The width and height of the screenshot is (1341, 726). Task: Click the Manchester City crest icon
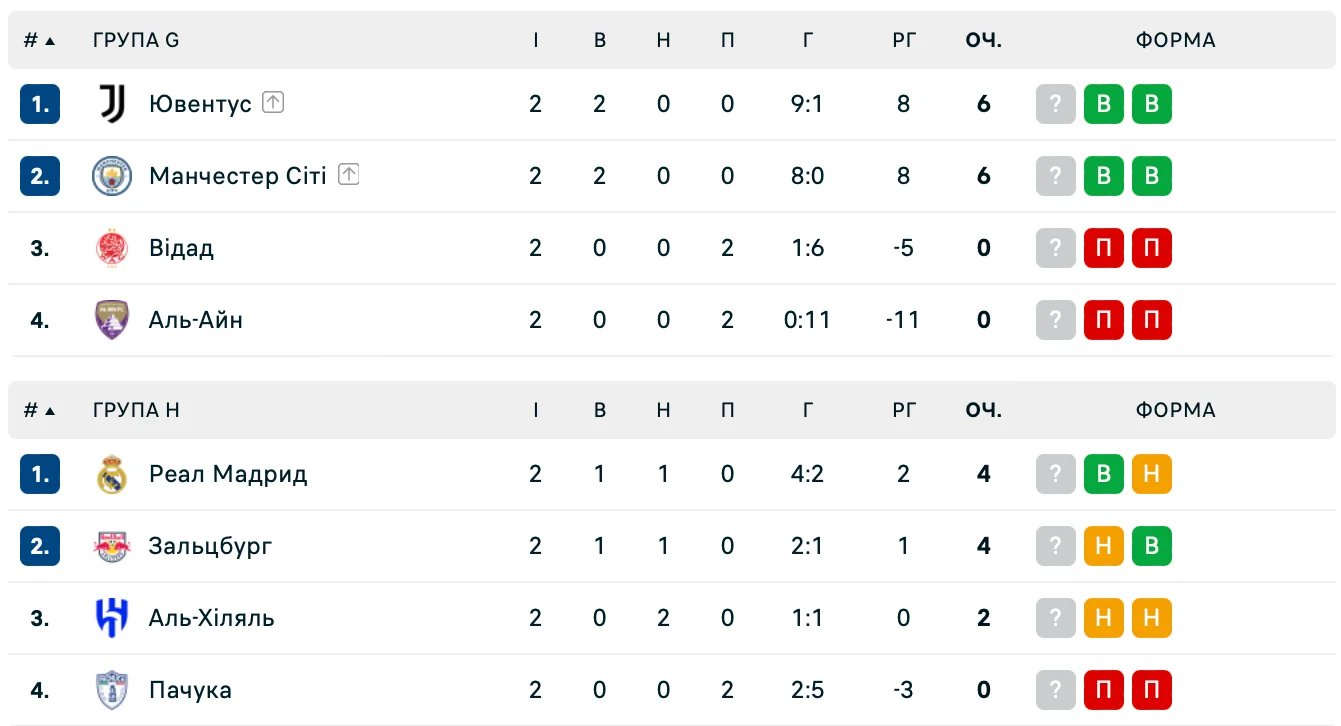point(111,176)
